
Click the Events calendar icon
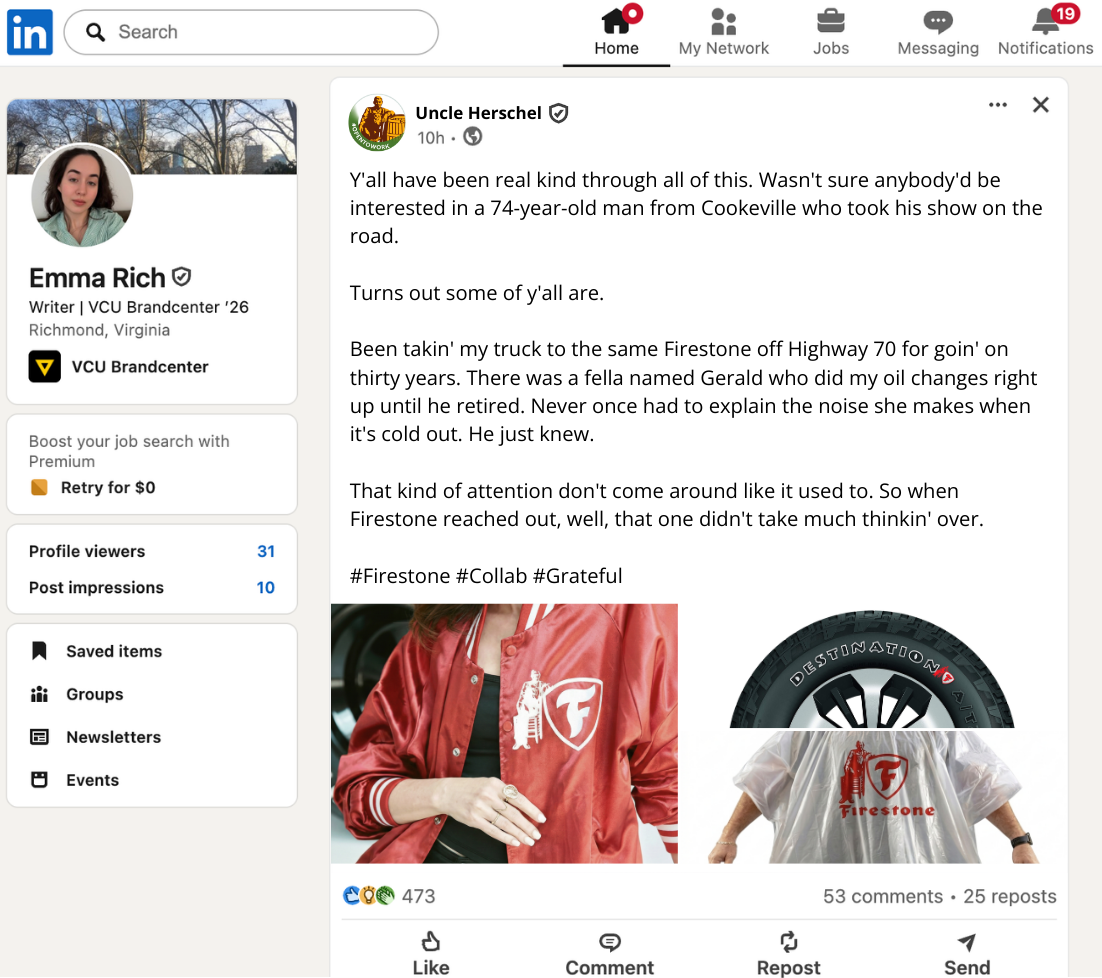39,780
